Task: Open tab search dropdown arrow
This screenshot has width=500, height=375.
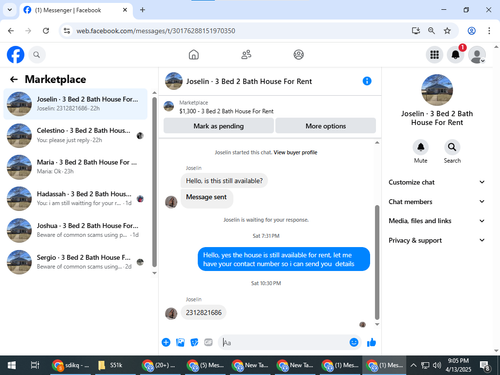Action: pyautogui.click(x=10, y=10)
